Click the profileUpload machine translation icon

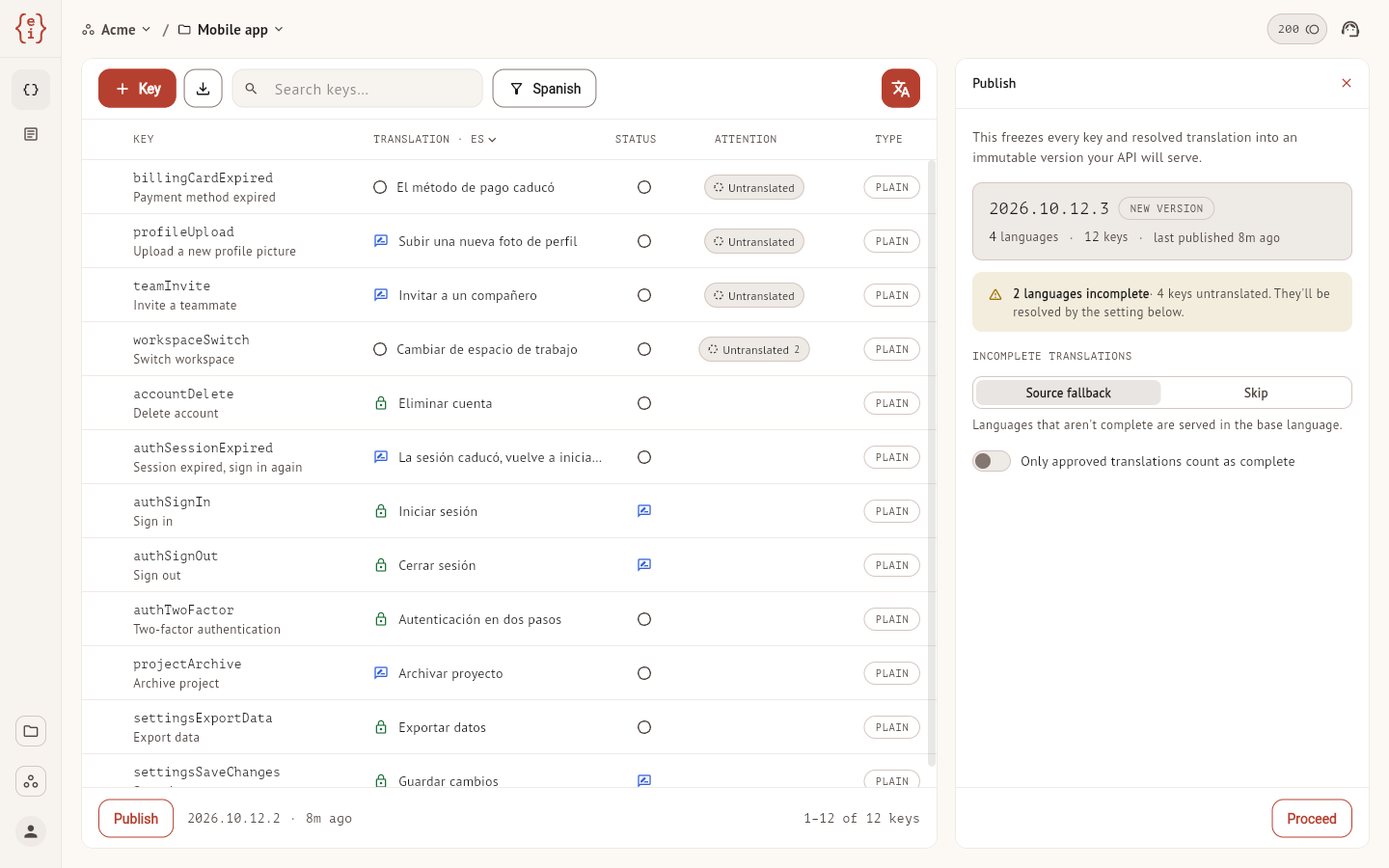click(x=381, y=241)
